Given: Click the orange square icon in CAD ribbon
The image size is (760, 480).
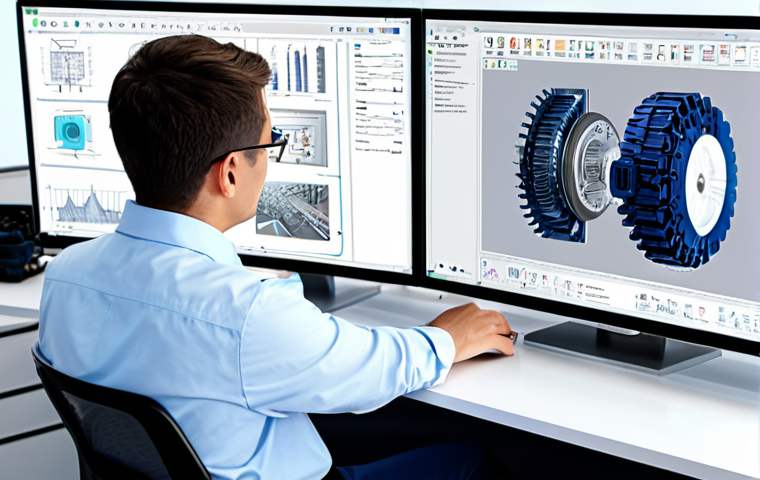Looking at the screenshot, I should click(560, 46).
